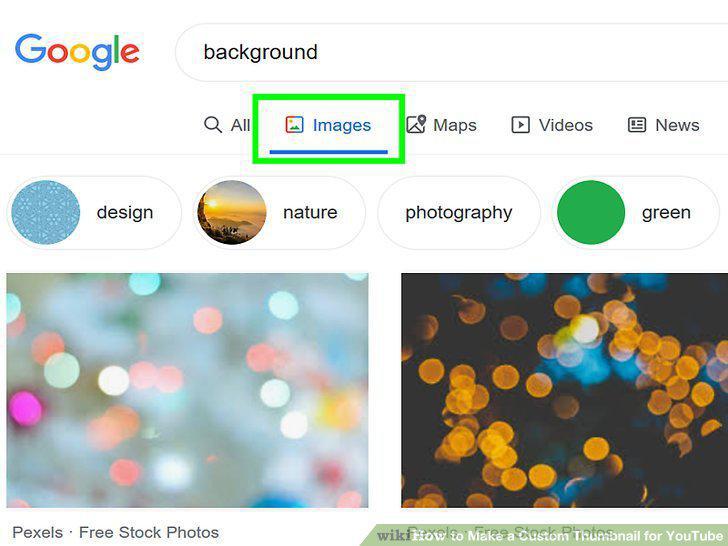Select the Images tab label

pos(342,125)
